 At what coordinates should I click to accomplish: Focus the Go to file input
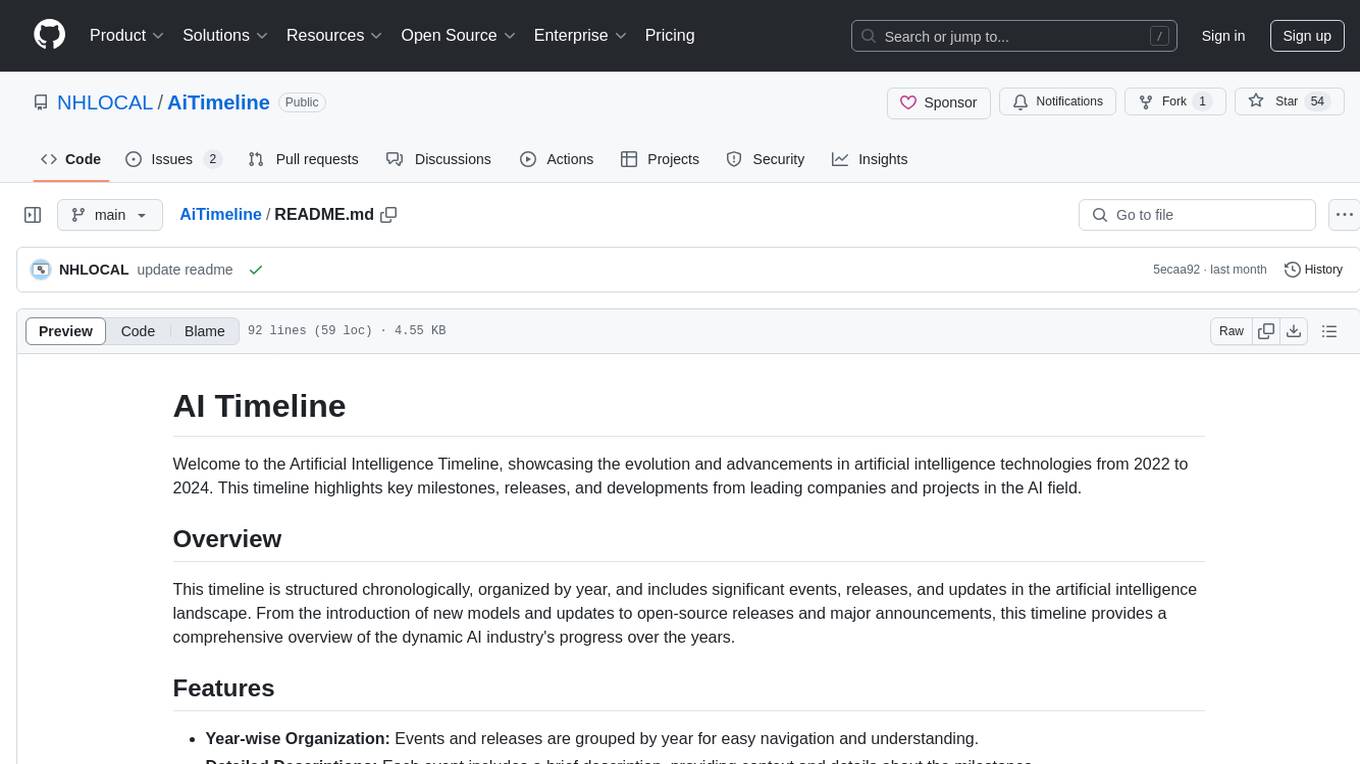[1197, 215]
